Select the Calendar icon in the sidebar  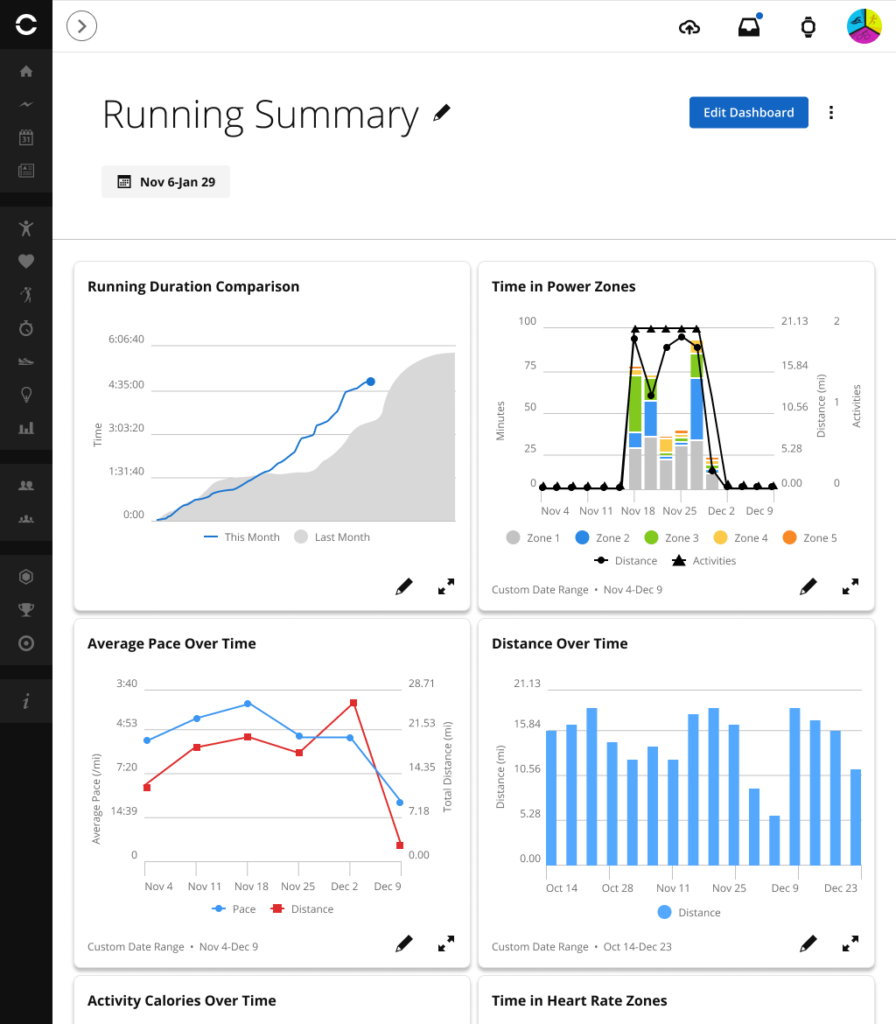26,137
